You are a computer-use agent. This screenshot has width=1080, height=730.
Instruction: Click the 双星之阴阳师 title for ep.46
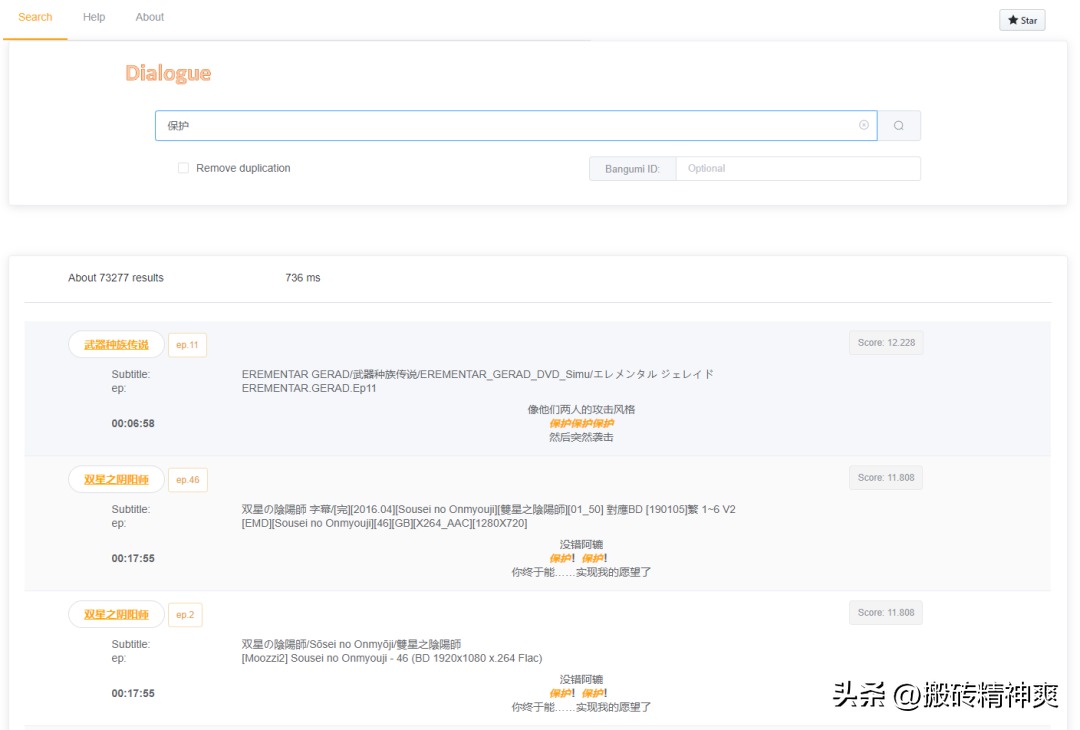pyautogui.click(x=116, y=479)
